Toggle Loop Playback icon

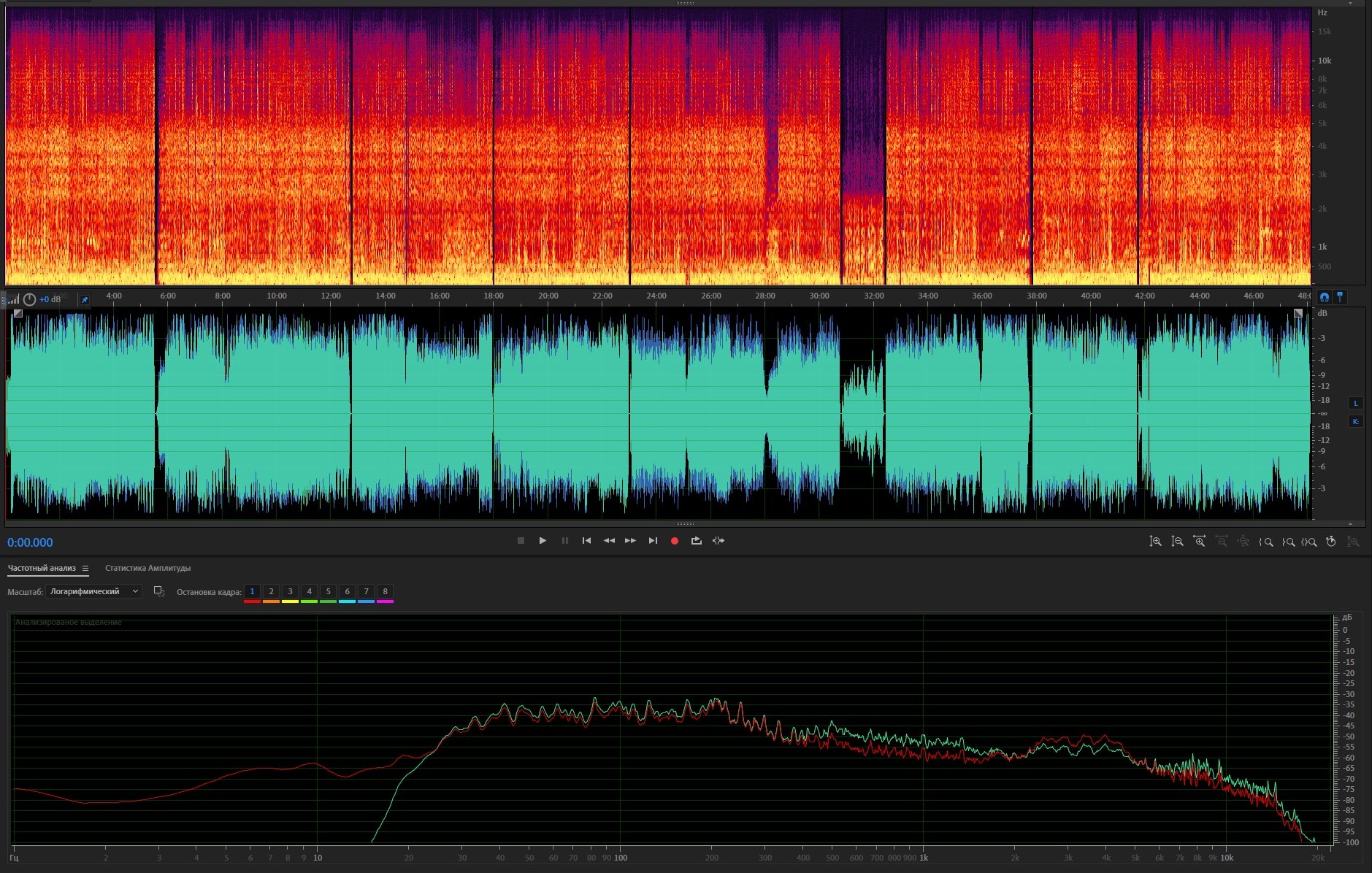click(697, 541)
